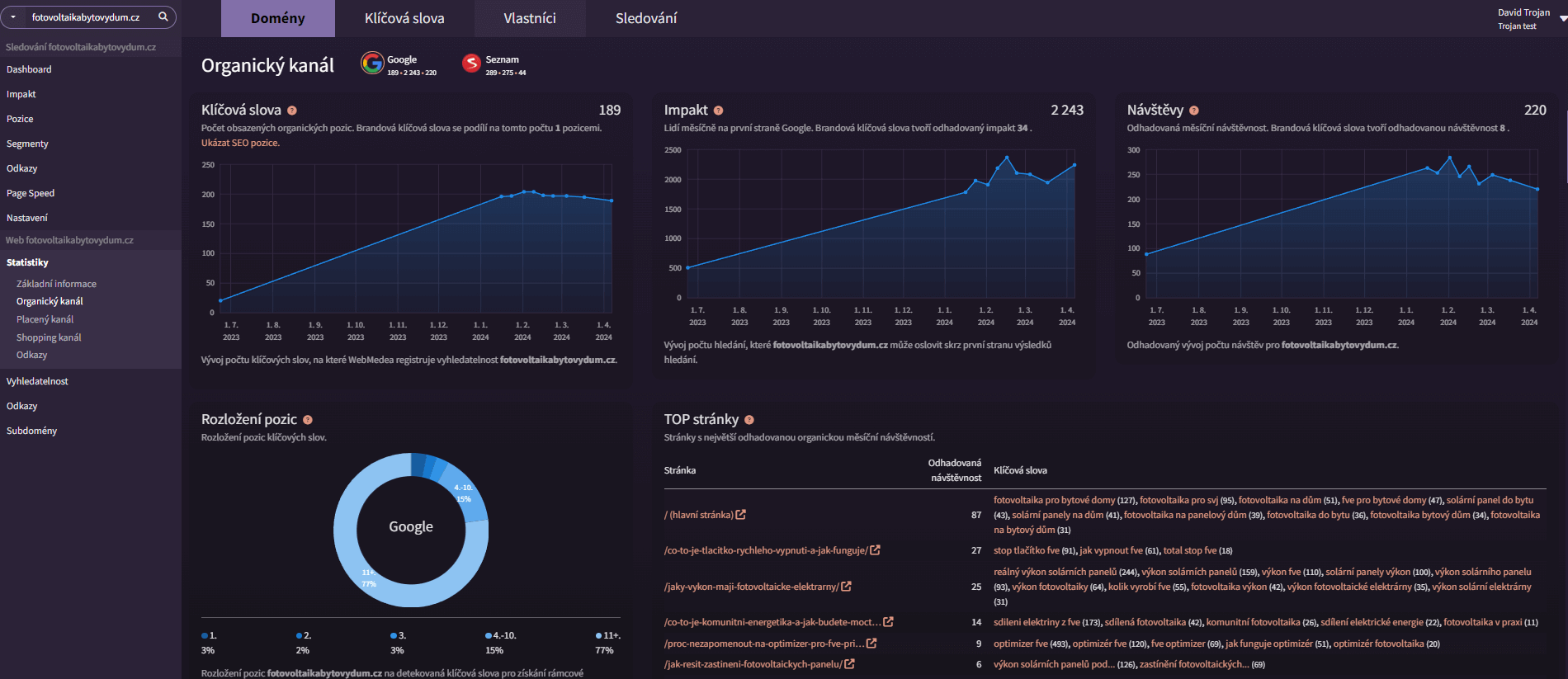Expand the David Trojan user menu
Viewport: 1568px width, 679px height.
(x=1562, y=18)
